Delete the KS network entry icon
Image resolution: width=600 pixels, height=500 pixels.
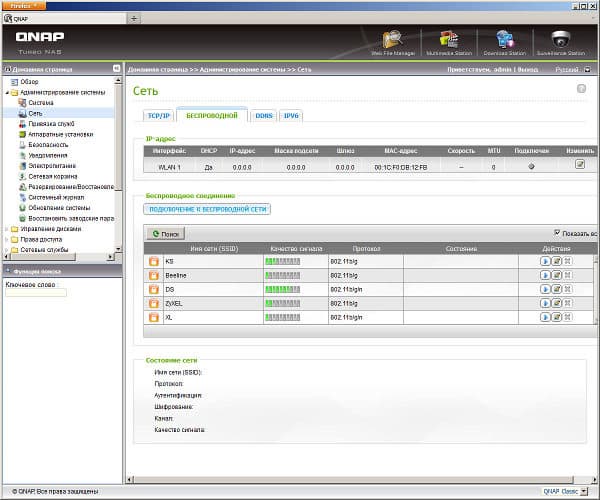click(568, 261)
